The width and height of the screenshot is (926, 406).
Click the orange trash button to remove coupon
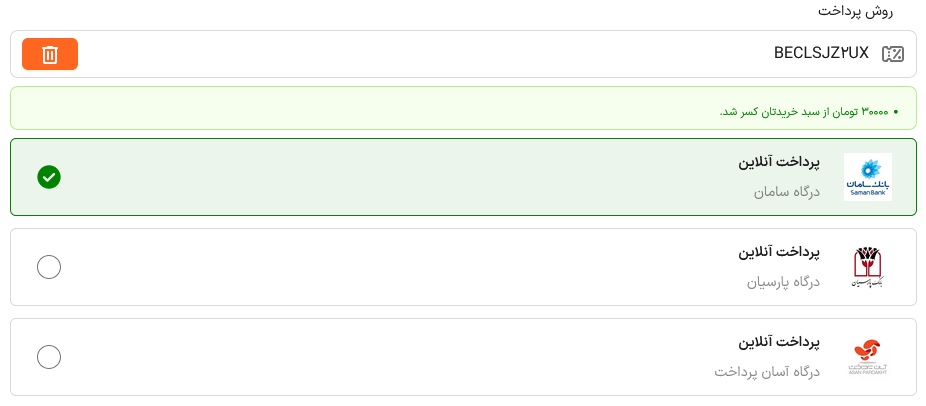pyautogui.click(x=50, y=54)
